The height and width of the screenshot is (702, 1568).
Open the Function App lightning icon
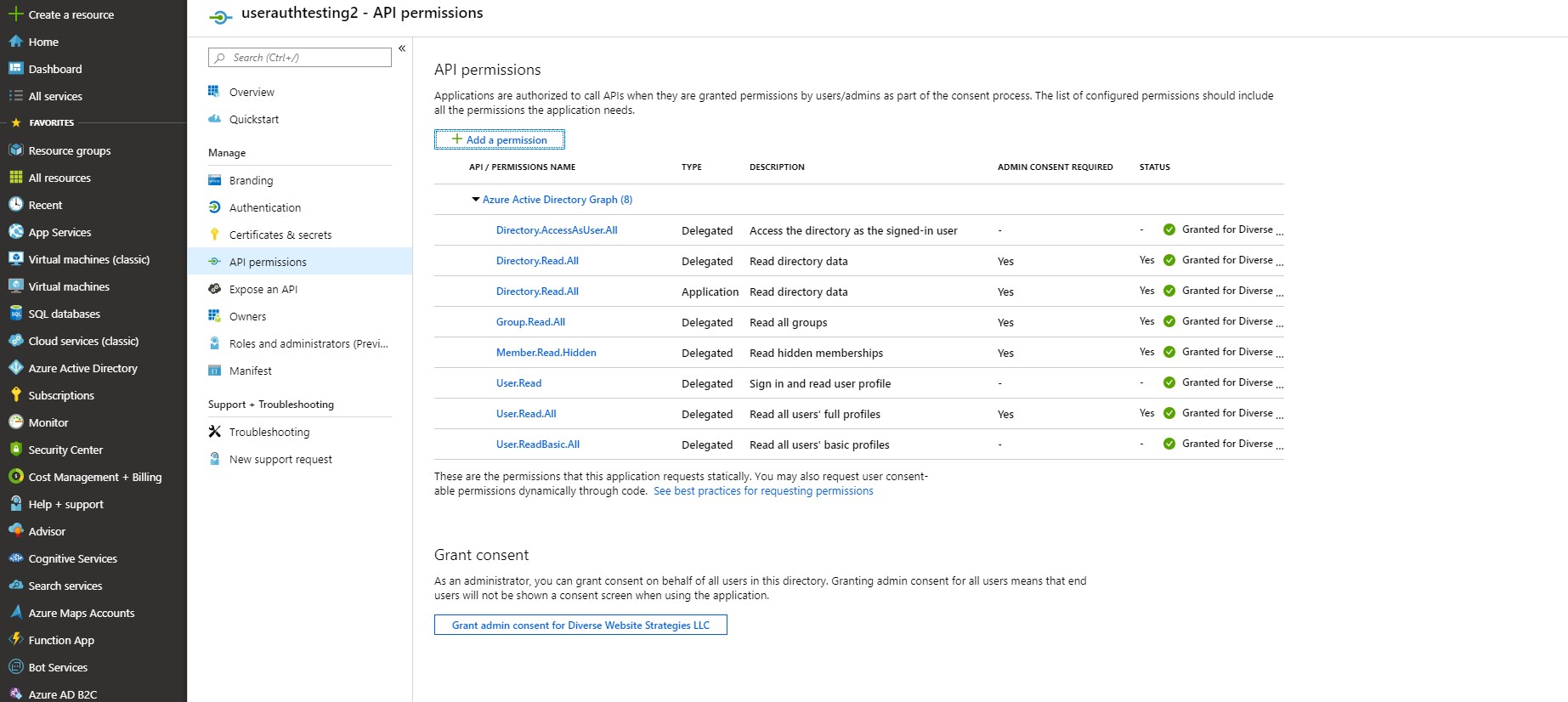point(15,640)
